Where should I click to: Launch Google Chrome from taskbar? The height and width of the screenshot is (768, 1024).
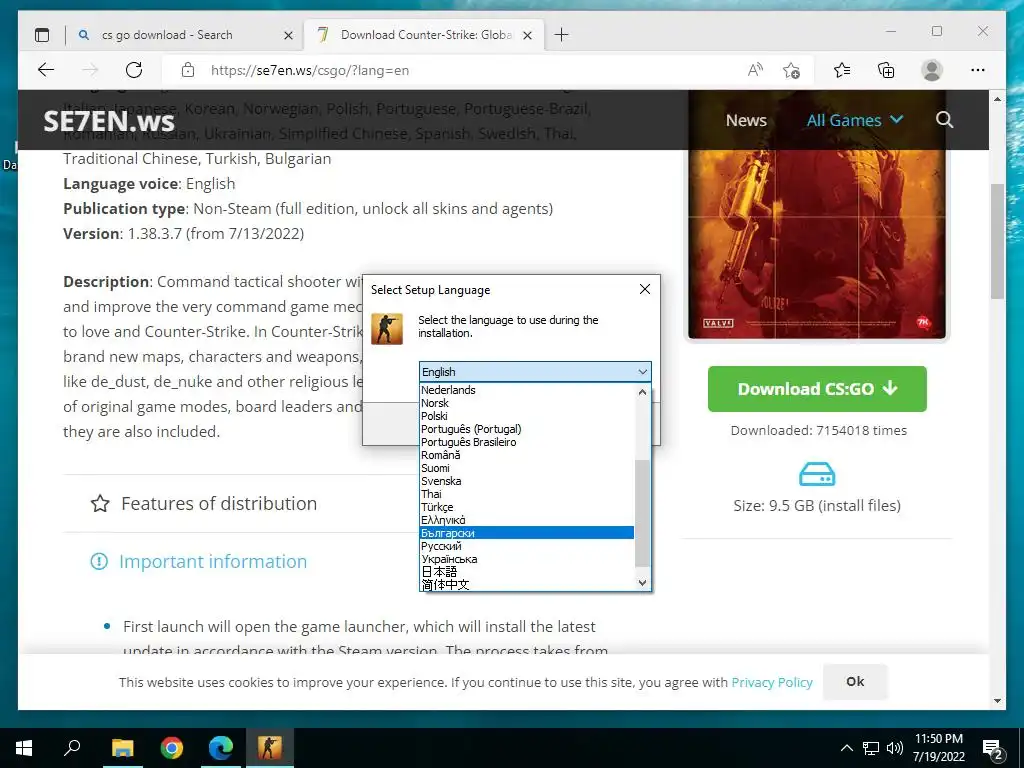172,748
